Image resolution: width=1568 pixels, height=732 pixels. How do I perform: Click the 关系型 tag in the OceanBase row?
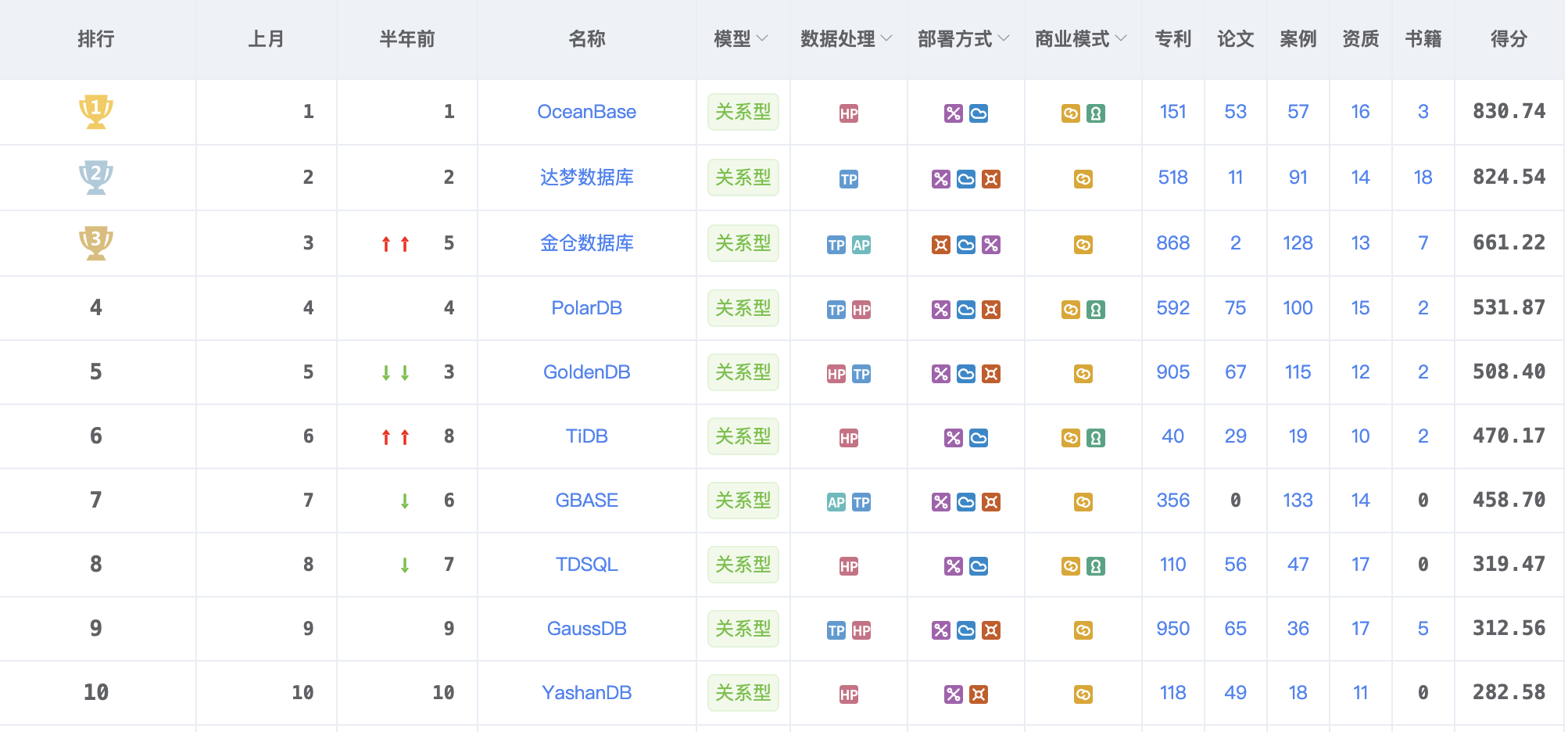coord(743,112)
